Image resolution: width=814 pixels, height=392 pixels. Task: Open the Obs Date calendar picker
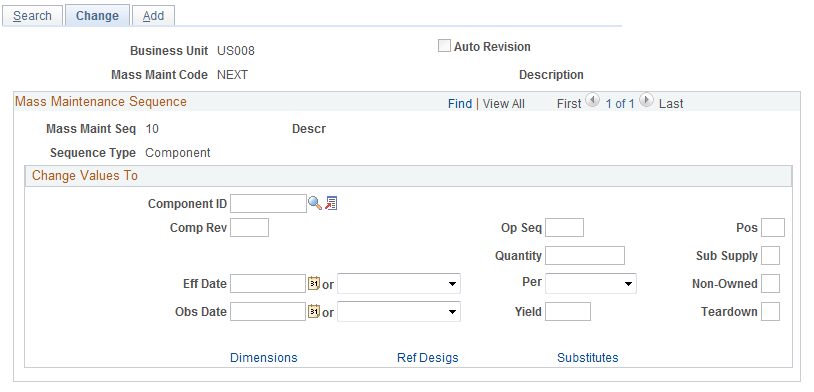coord(314,311)
